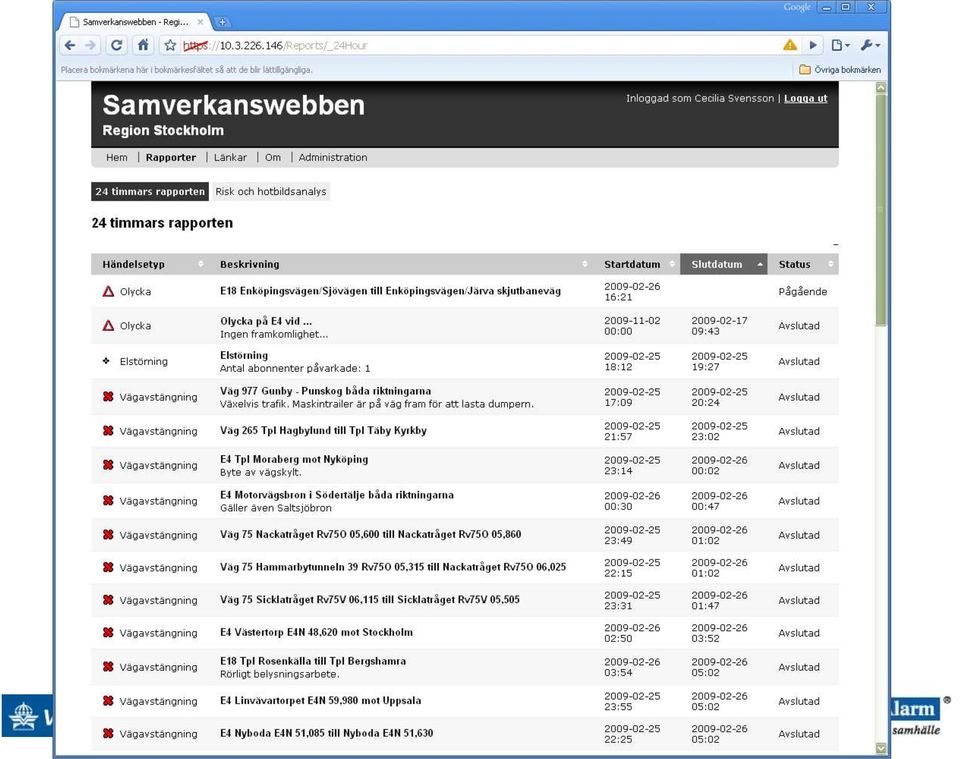
Task: Click road closure icon for Väg 75 Nackatråget 05,600
Action: 108,535
